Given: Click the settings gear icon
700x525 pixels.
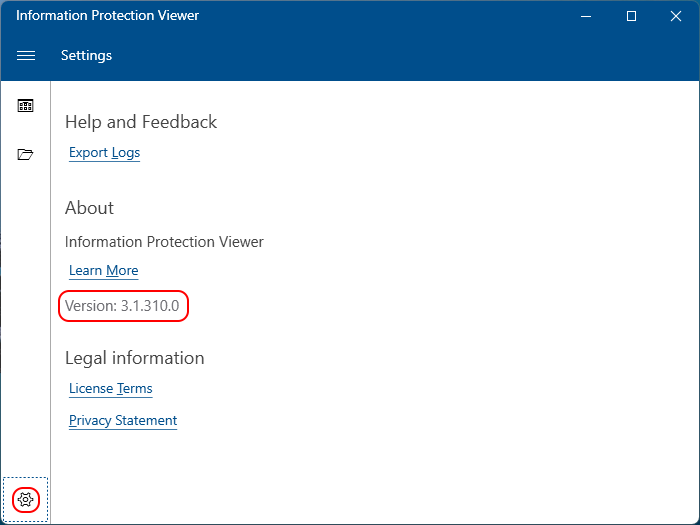Looking at the screenshot, I should tap(25, 499).
